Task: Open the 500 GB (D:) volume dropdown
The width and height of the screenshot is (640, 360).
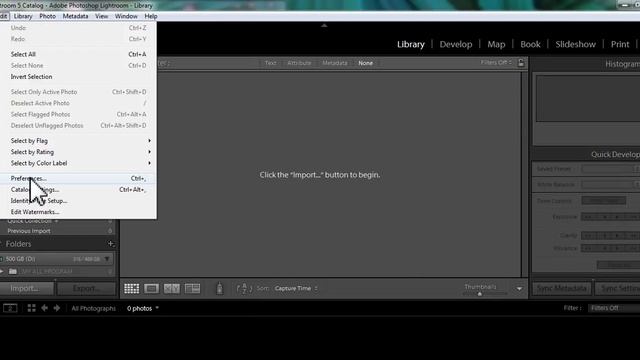Action: 107,259
